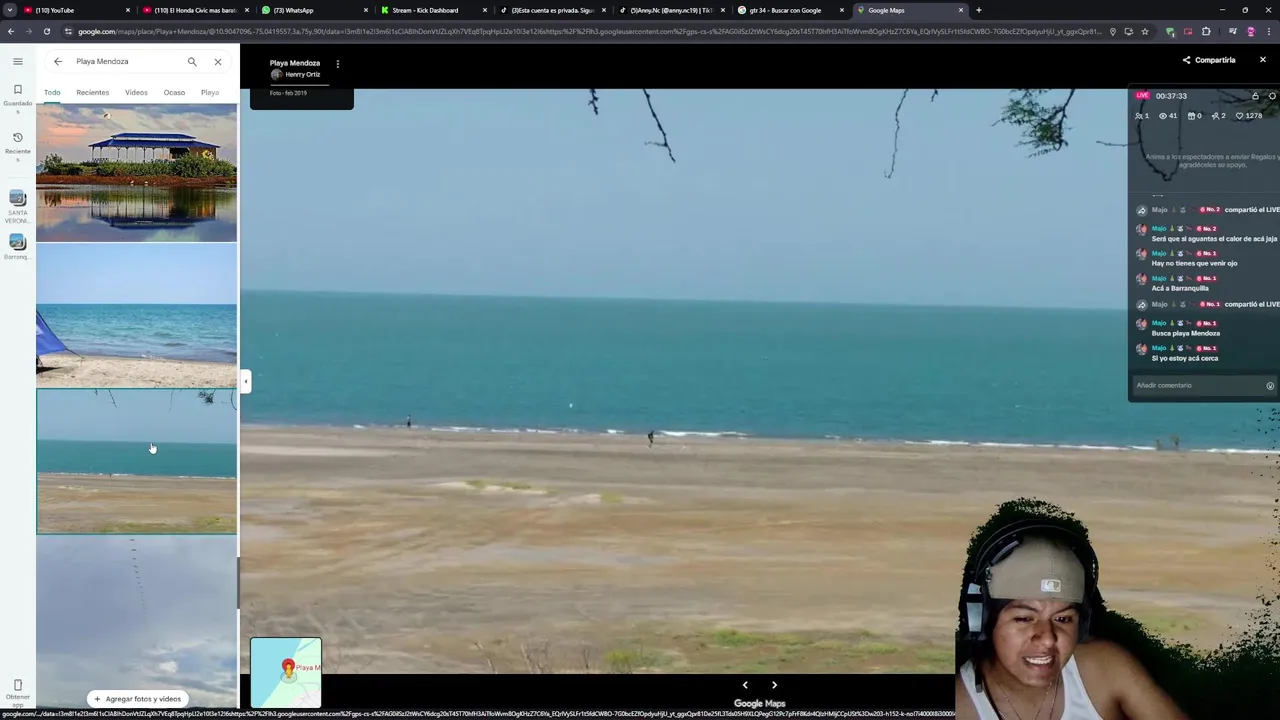This screenshot has width=1280, height=720.
Task: Click the lock icon in live overlay
Action: coord(1255,96)
